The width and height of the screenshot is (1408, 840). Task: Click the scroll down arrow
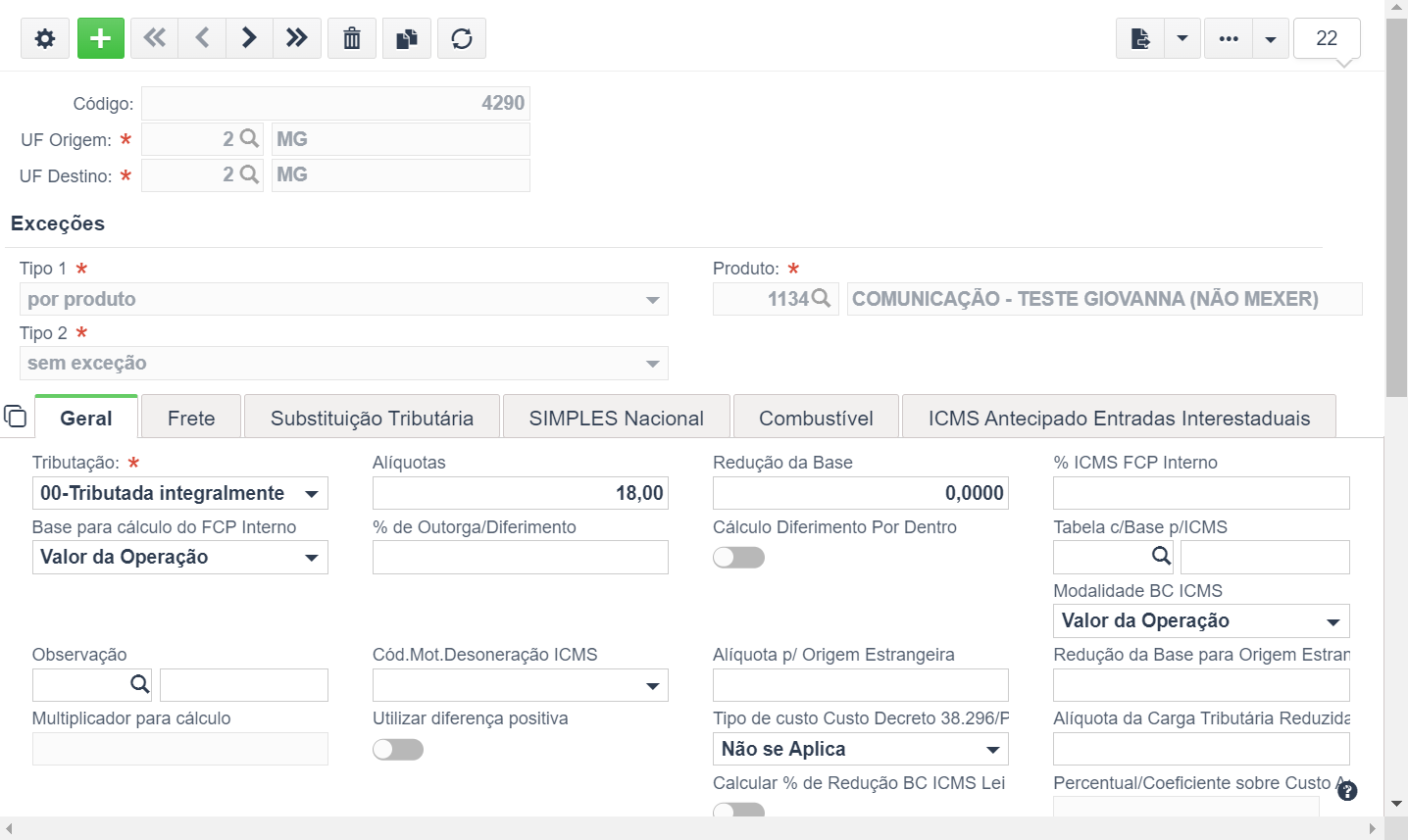pyautogui.click(x=1396, y=804)
